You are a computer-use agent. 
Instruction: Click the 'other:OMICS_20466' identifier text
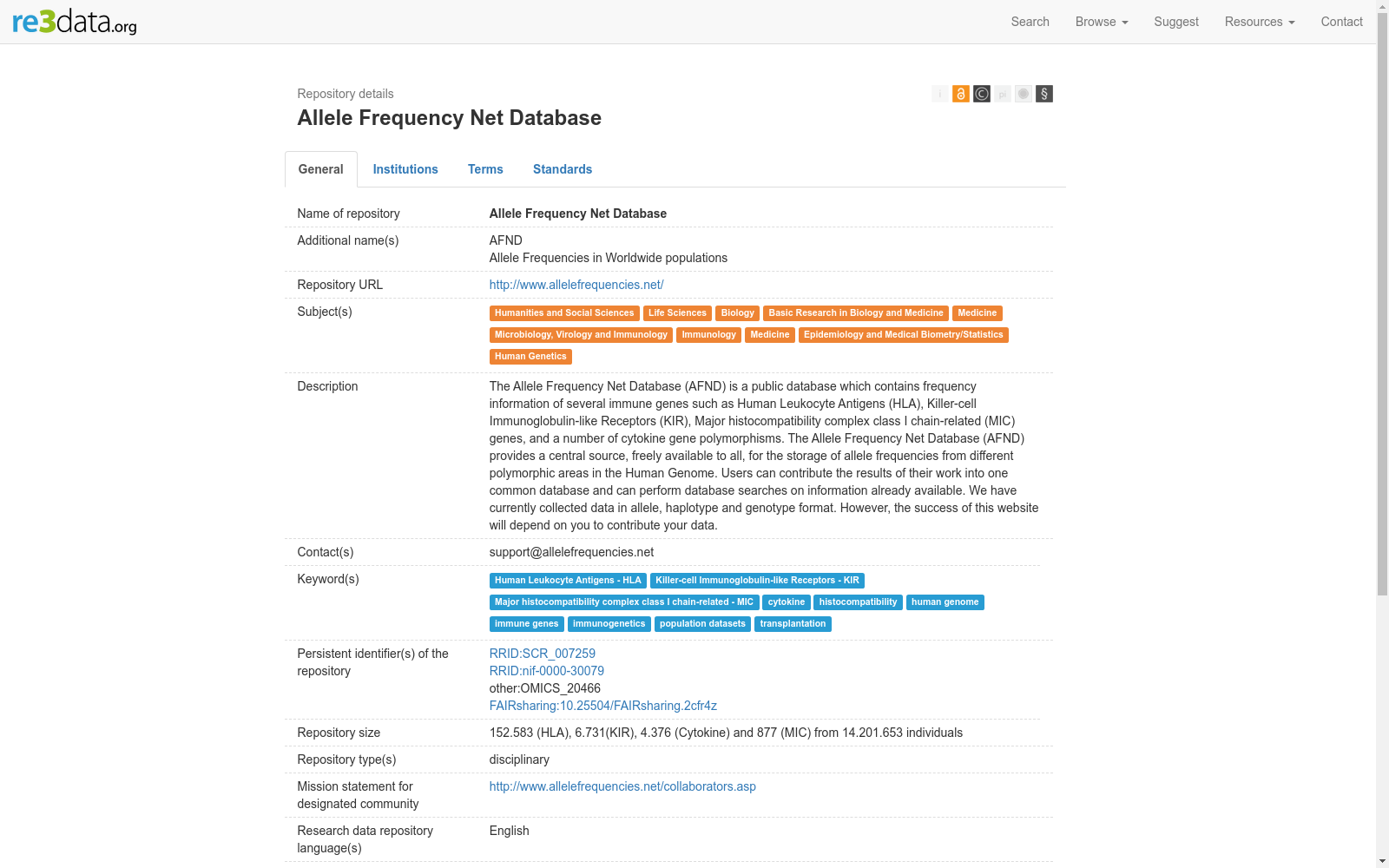click(545, 688)
